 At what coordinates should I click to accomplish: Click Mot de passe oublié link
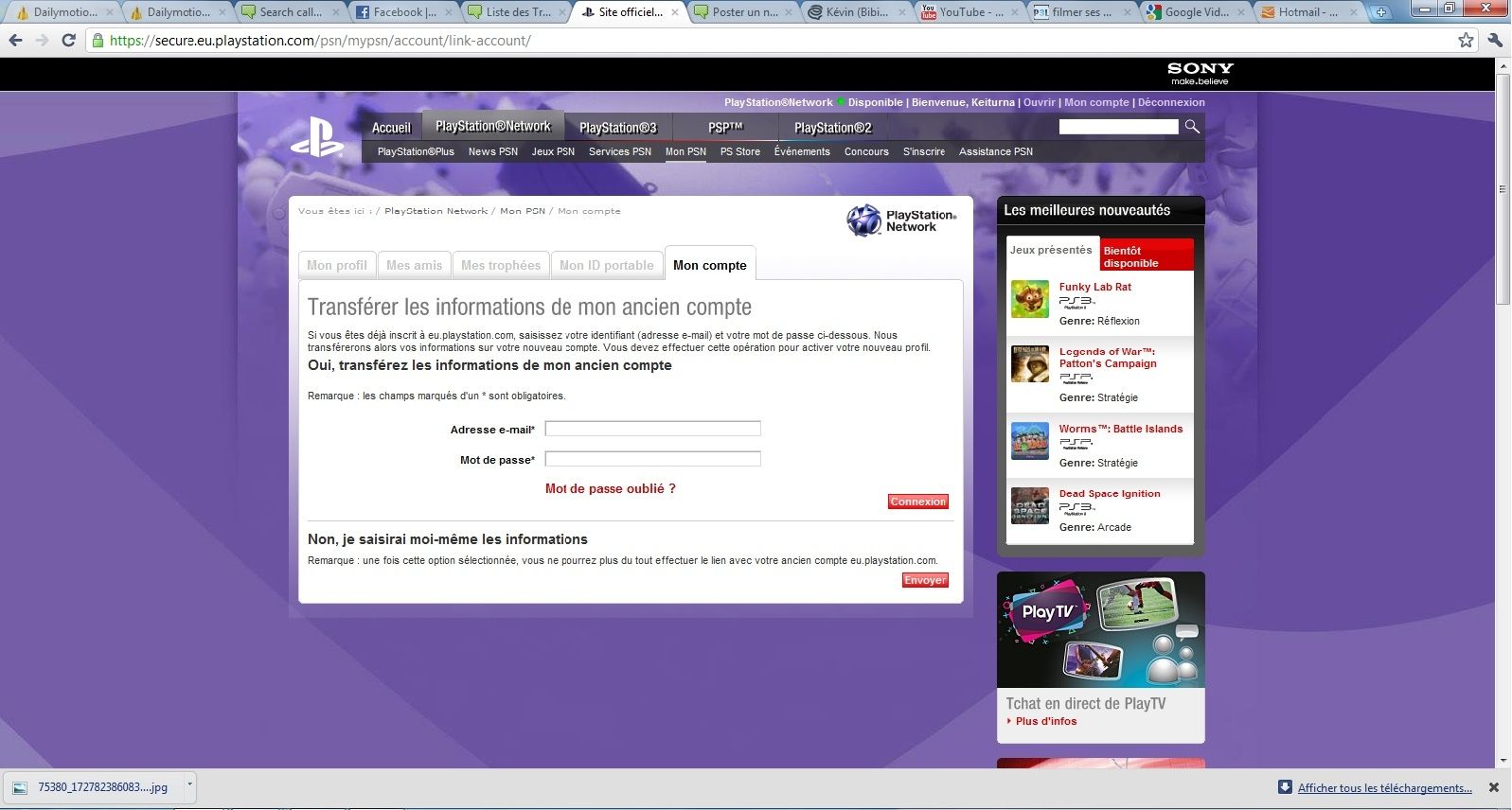click(611, 488)
